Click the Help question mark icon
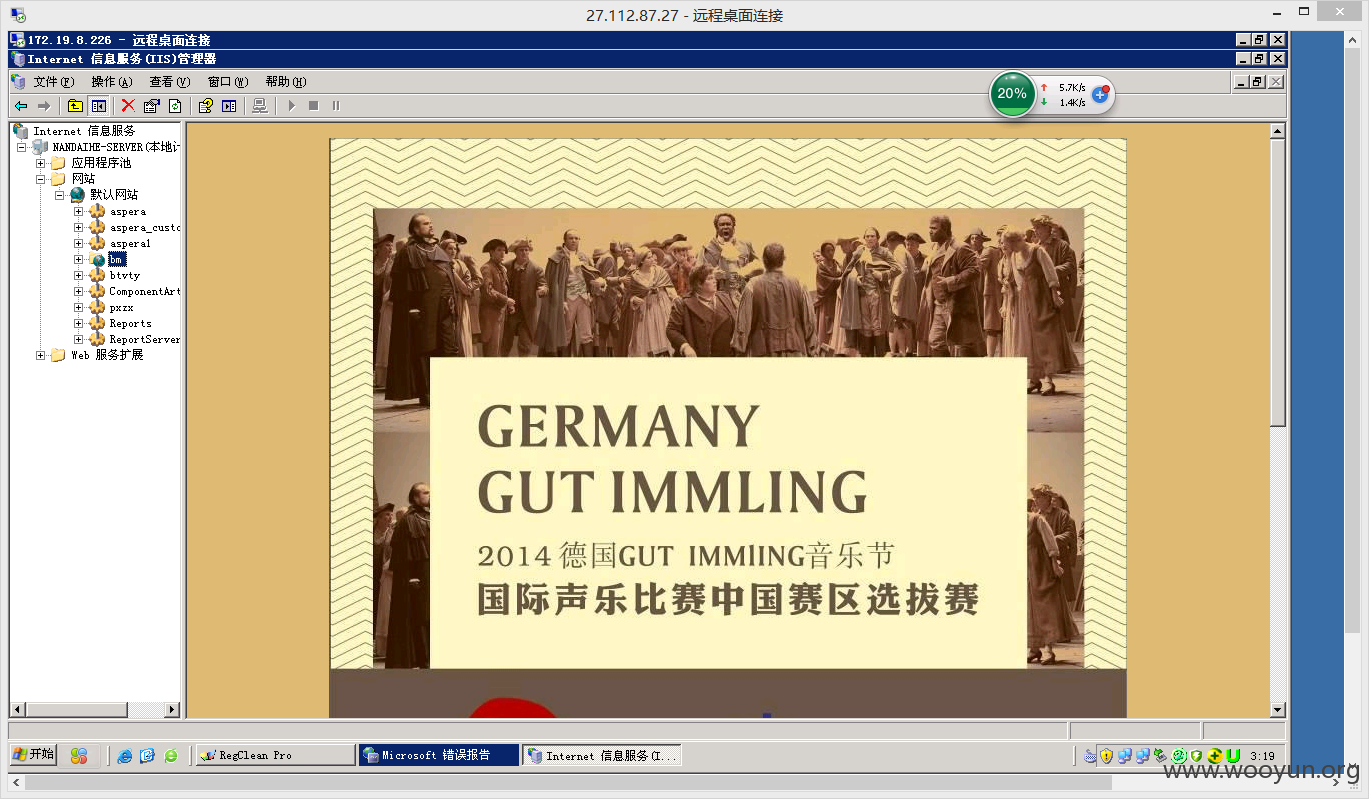Image resolution: width=1369 pixels, height=799 pixels. [206, 106]
